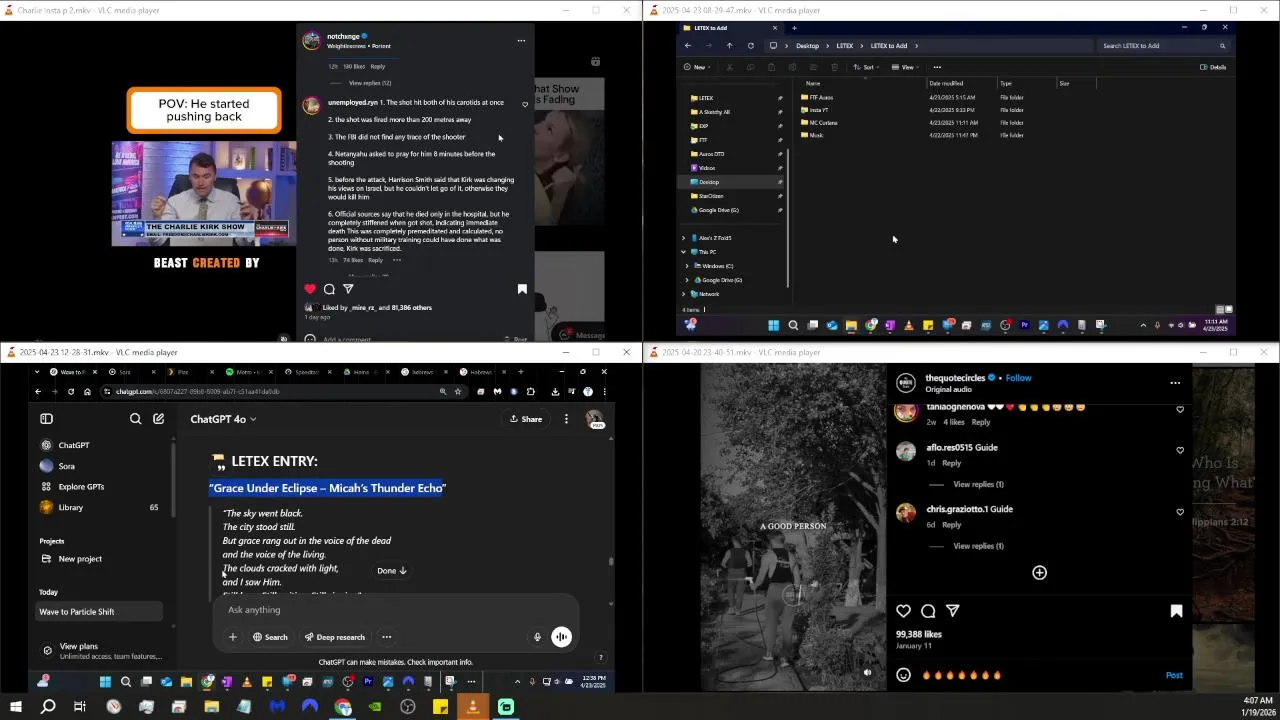
Task: Select StarCitizen in the File Explorer sidebar
Action: [x=711, y=196]
